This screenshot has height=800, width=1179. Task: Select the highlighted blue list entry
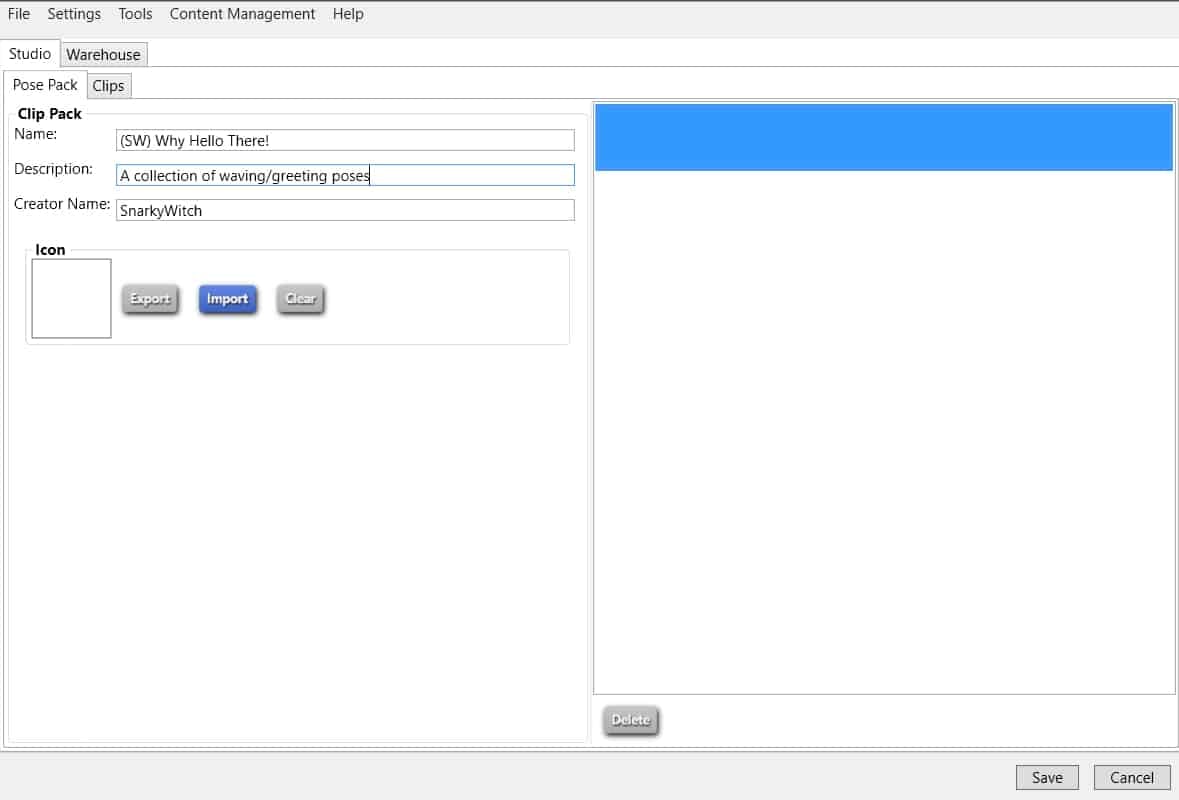point(883,138)
